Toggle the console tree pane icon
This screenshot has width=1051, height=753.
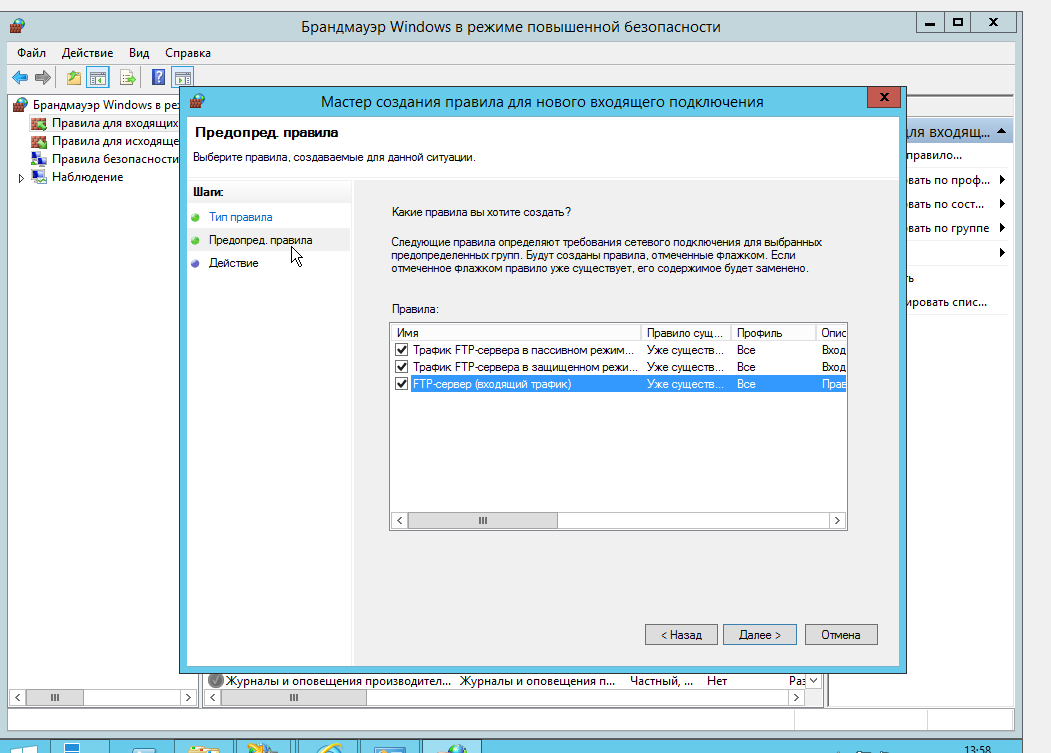point(98,78)
